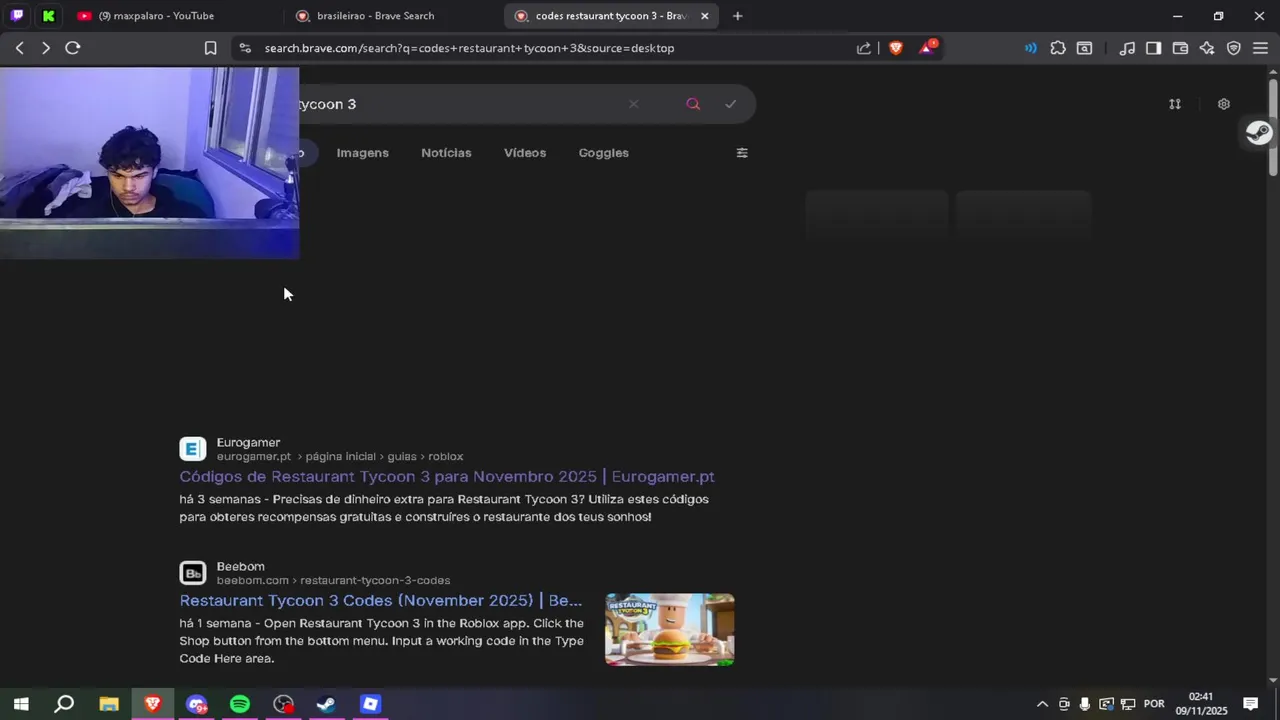Click the Beebom site favicon
This screenshot has width=1280, height=720.
[193, 573]
